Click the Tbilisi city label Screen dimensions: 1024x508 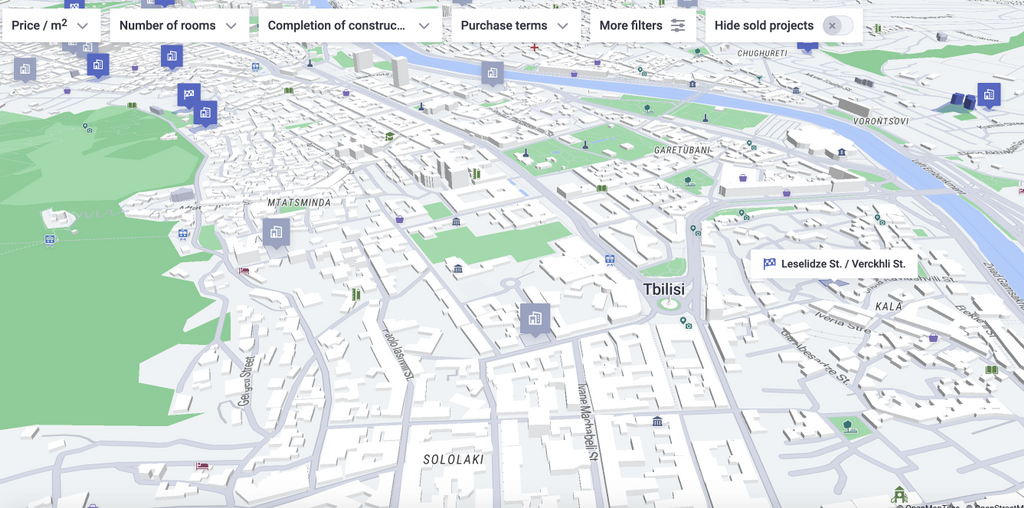click(664, 289)
